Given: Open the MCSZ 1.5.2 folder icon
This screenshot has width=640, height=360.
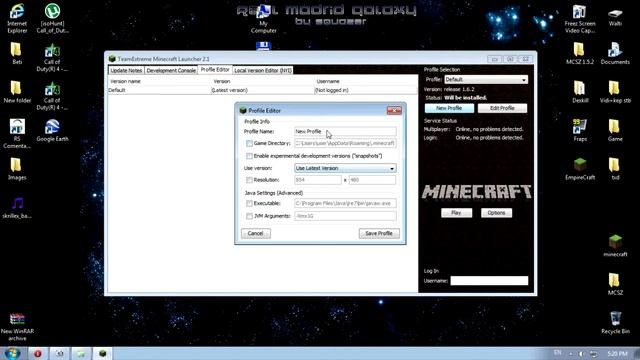Looking at the screenshot, I should click(580, 53).
